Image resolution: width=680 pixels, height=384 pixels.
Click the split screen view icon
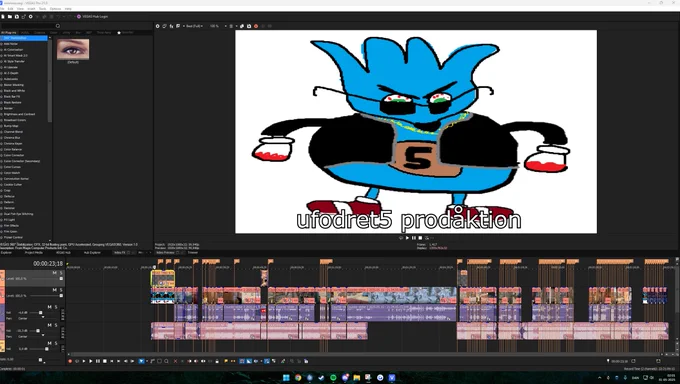178,26
